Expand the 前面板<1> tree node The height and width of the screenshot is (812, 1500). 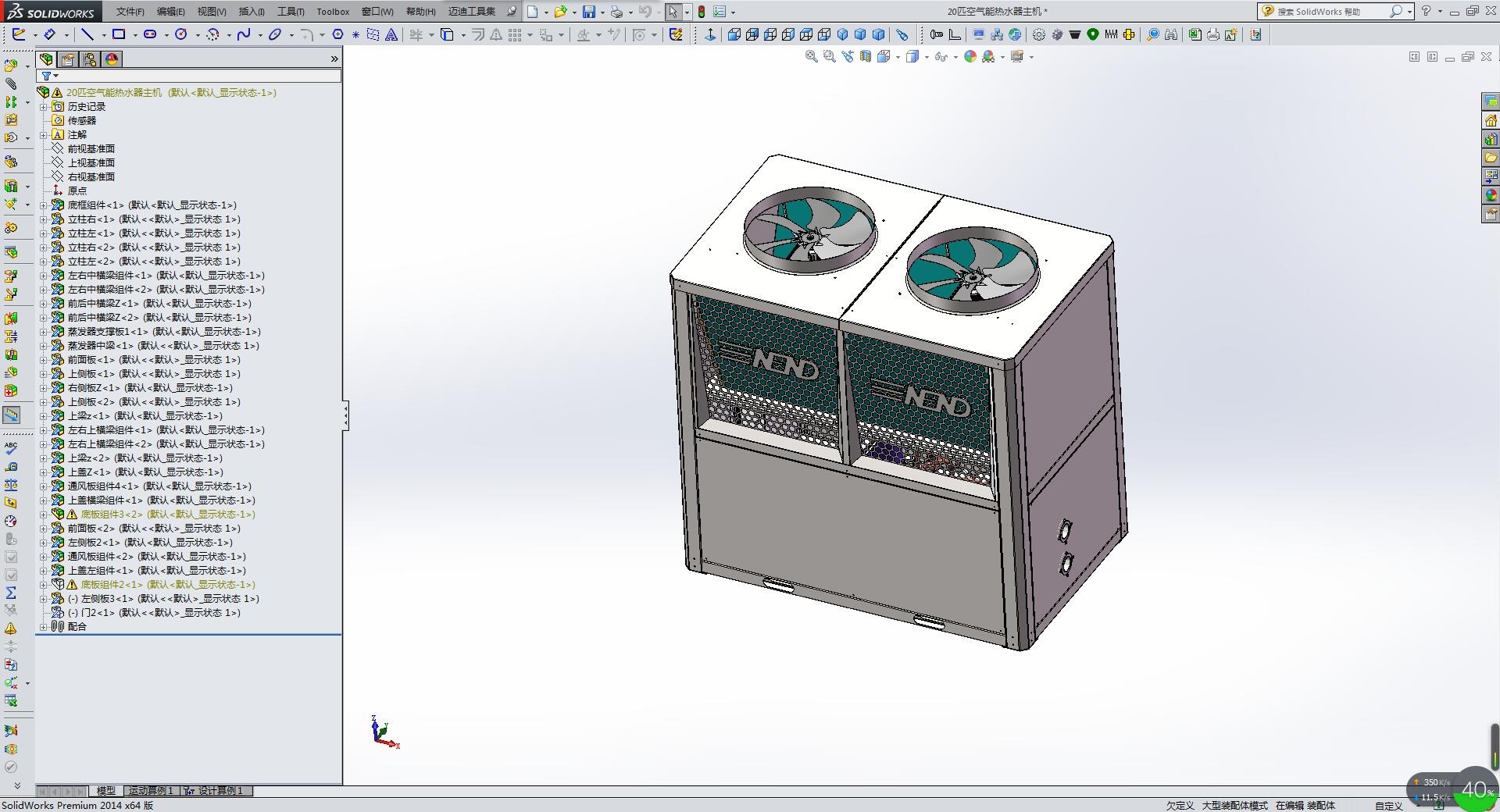coord(44,360)
